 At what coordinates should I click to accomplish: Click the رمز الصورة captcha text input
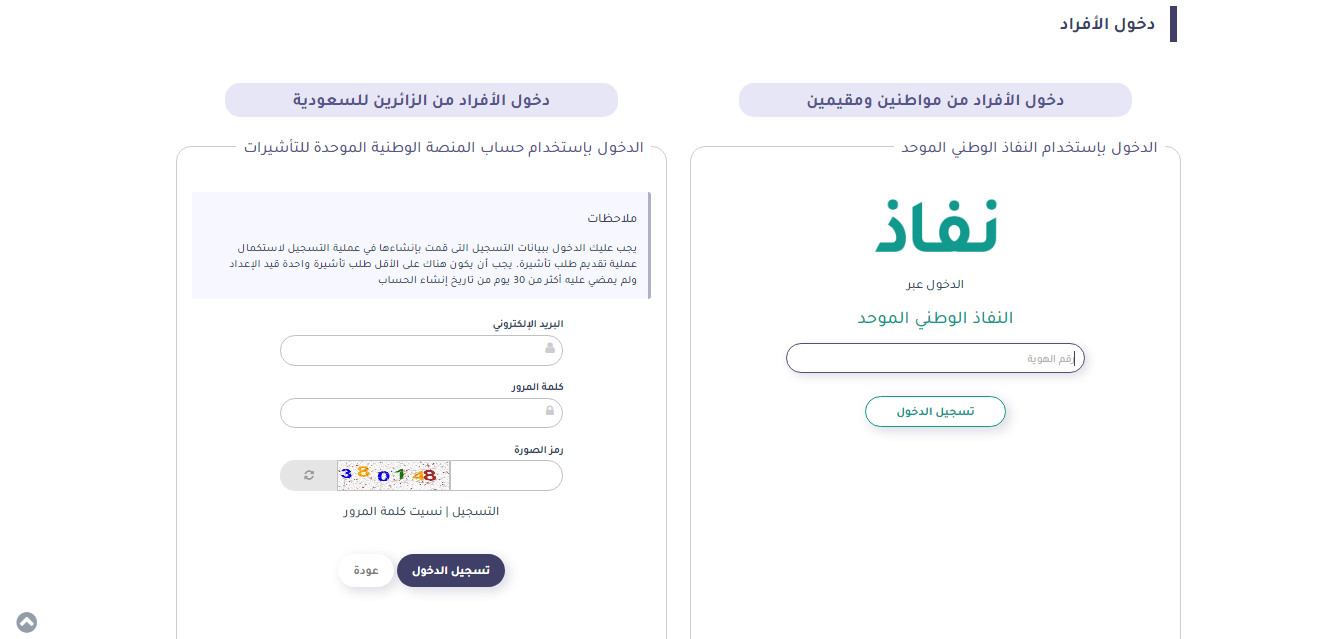tap(505, 475)
